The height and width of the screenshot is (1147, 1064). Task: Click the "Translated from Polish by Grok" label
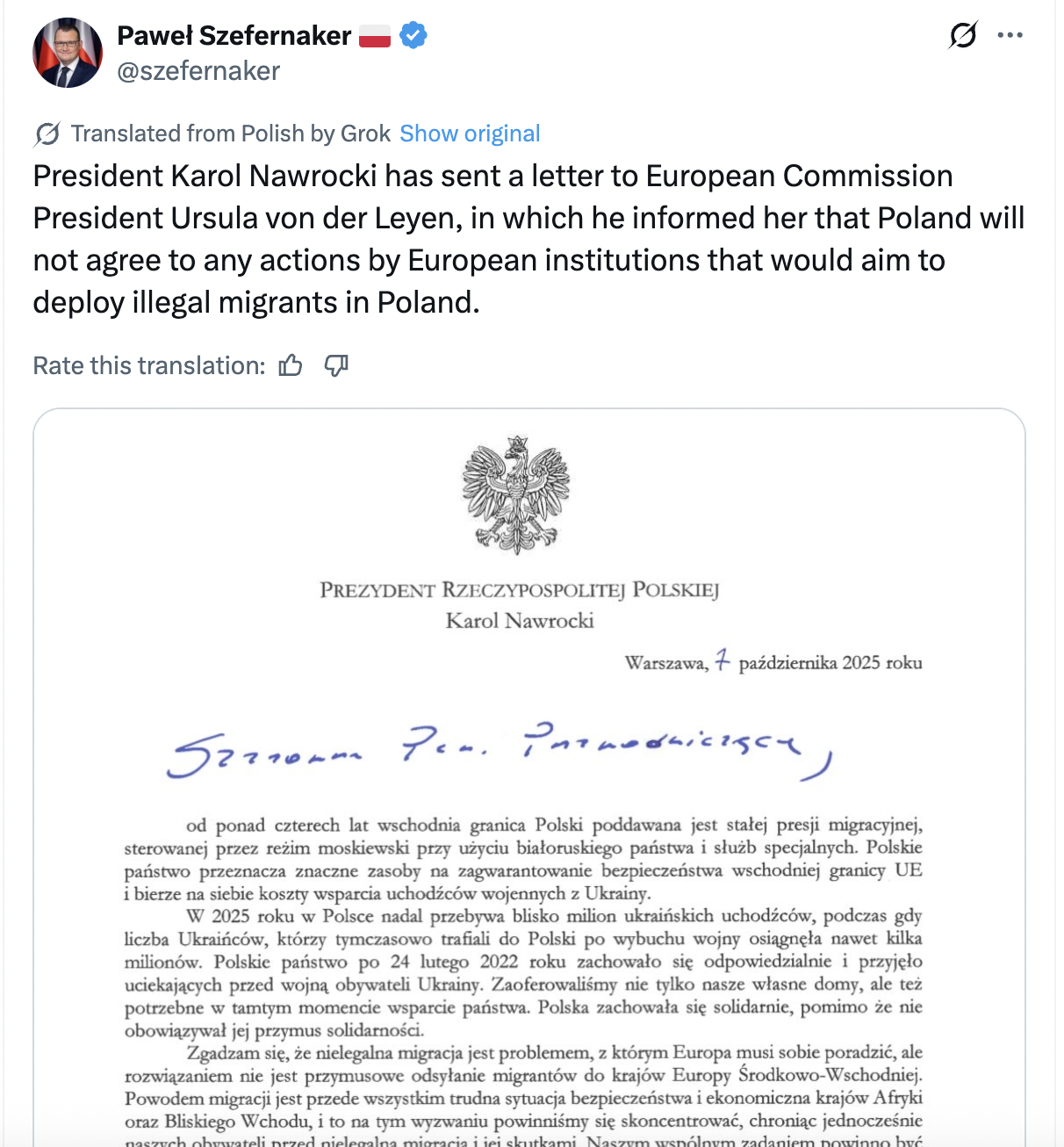(x=230, y=133)
